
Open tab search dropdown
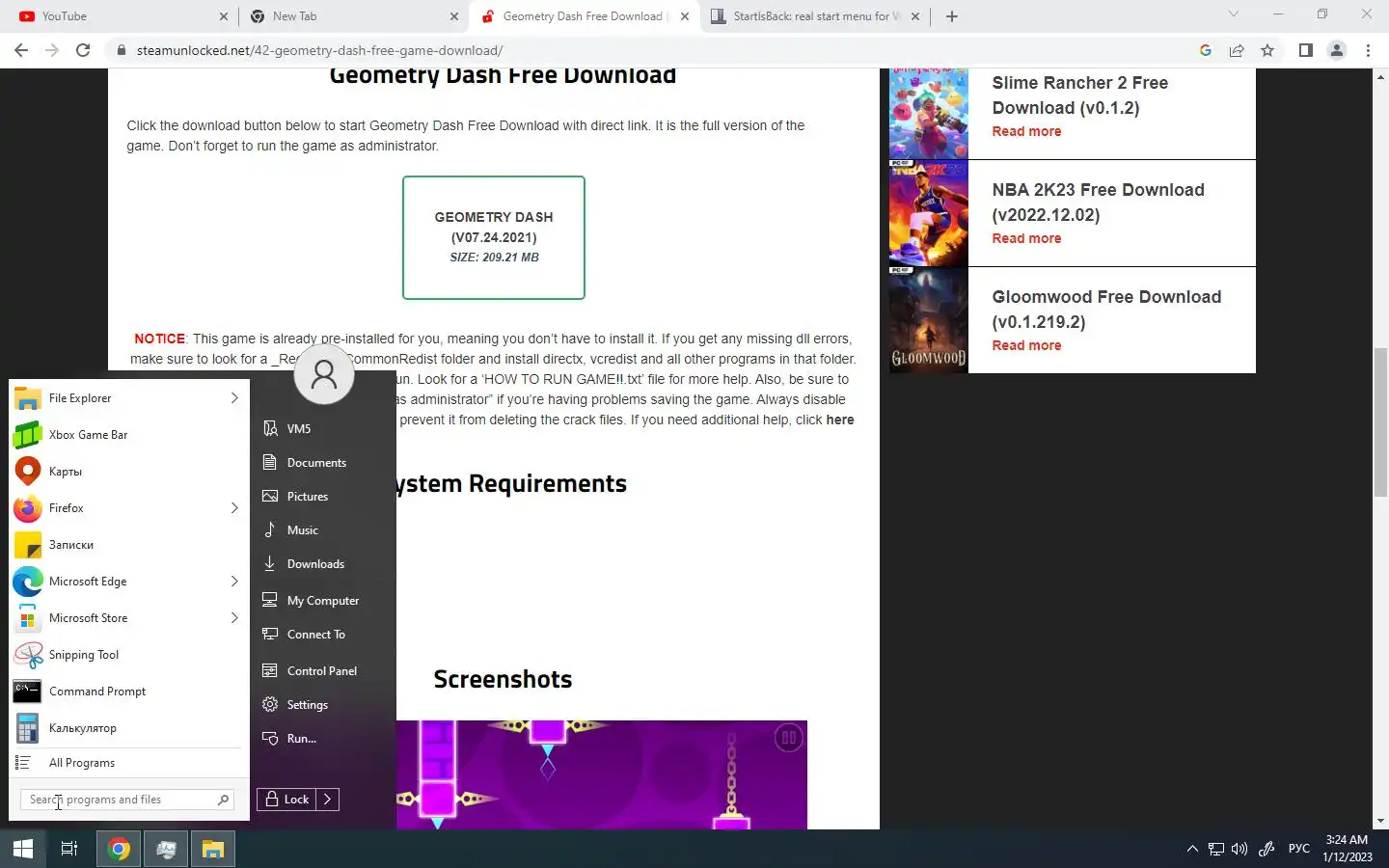tap(1233, 14)
